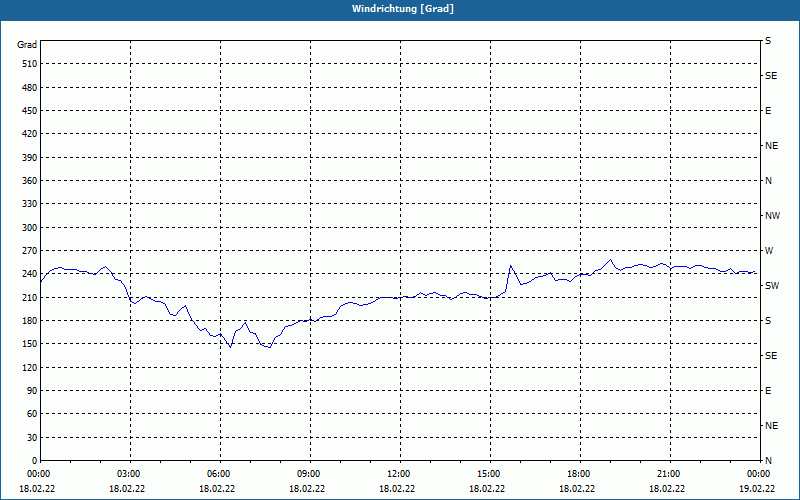Click the NW compass label on right axis
This screenshot has width=800, height=500.
(772, 216)
